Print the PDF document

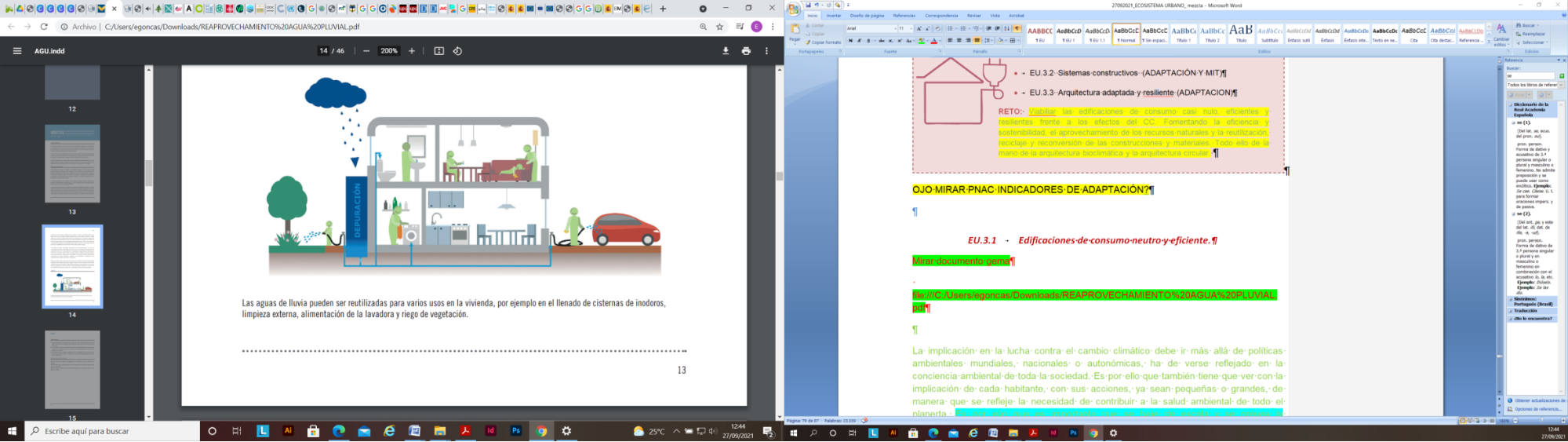pos(746,51)
